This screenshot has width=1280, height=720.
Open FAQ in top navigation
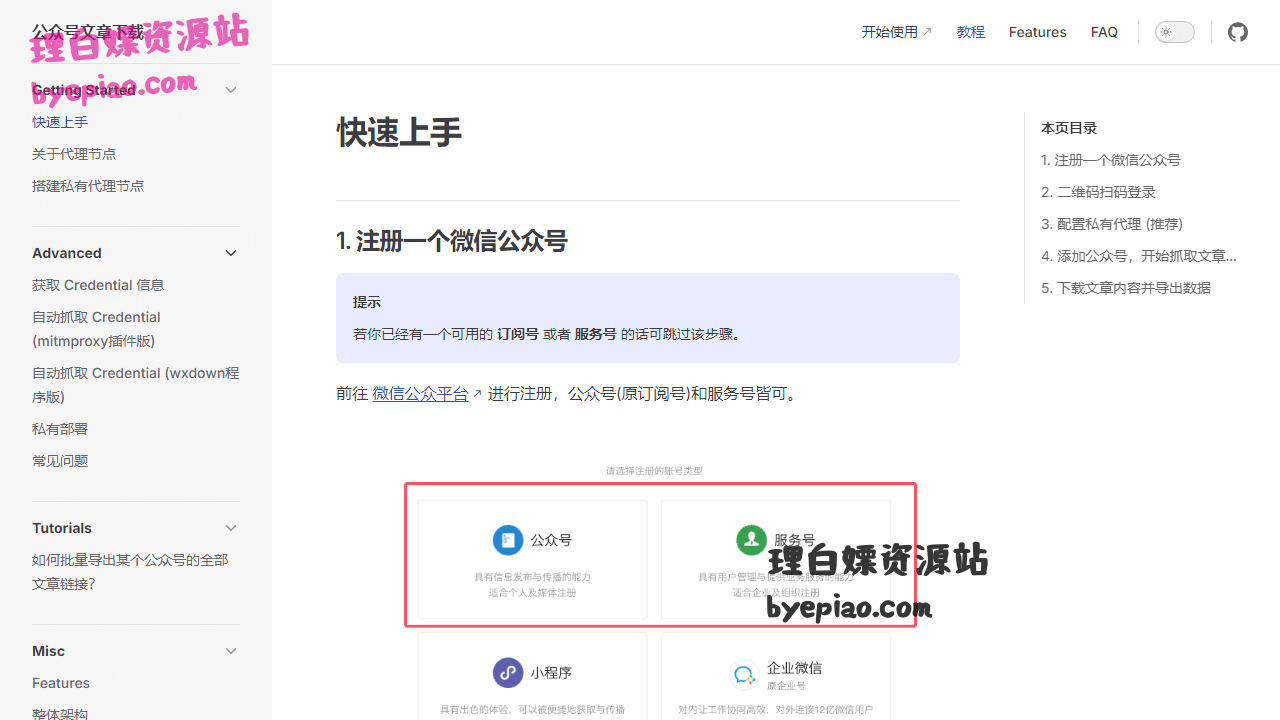click(x=1104, y=32)
